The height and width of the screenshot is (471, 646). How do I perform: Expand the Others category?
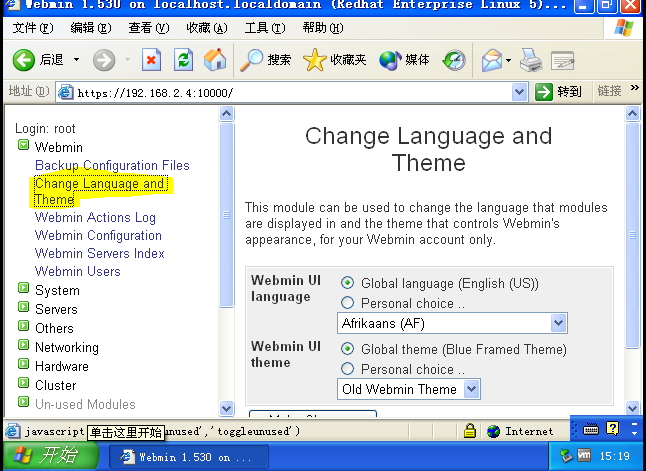tap(23, 326)
